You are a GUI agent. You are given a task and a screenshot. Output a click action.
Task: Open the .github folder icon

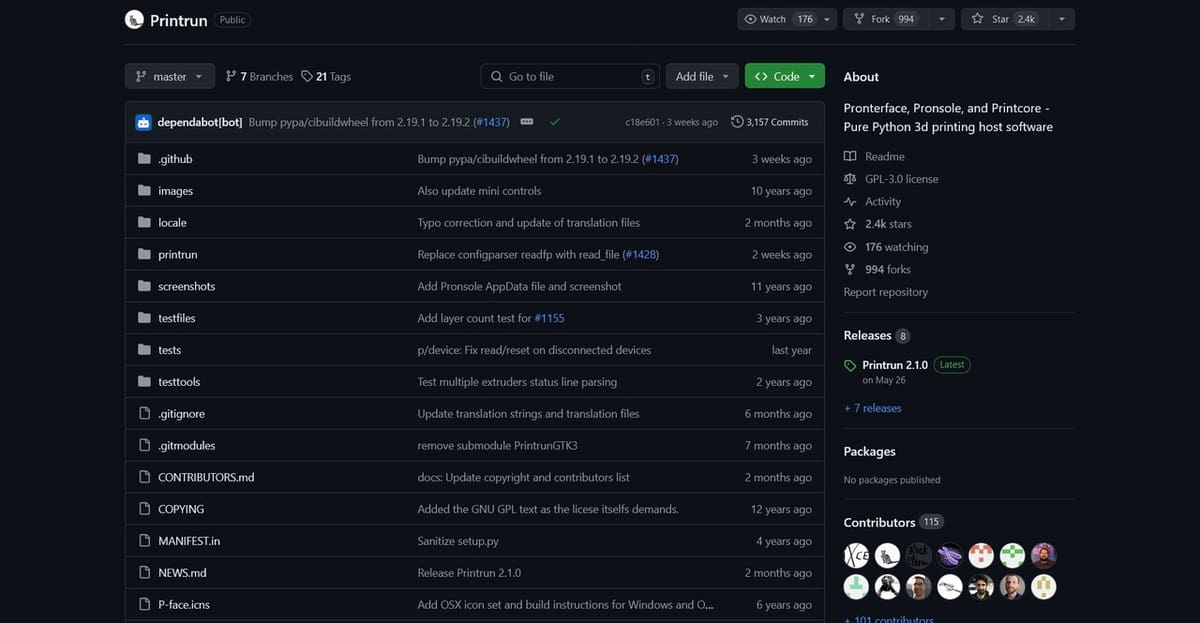[x=144, y=159]
